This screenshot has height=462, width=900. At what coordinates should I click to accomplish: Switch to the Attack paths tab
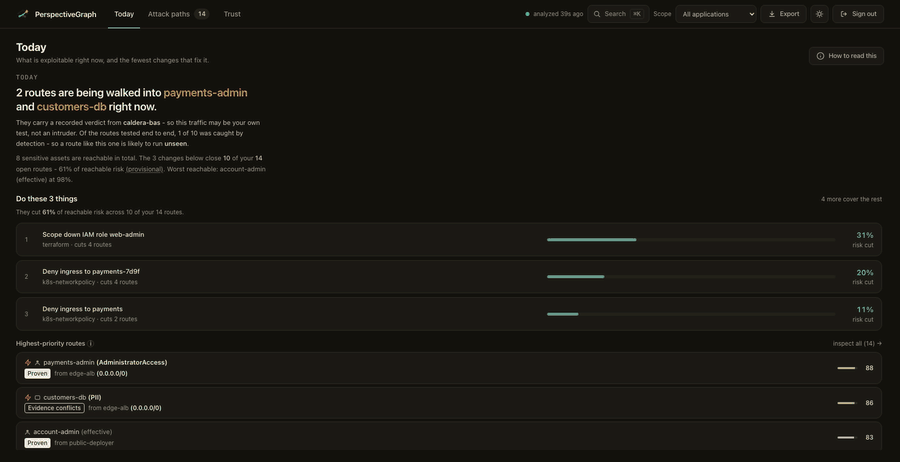[x=178, y=14]
